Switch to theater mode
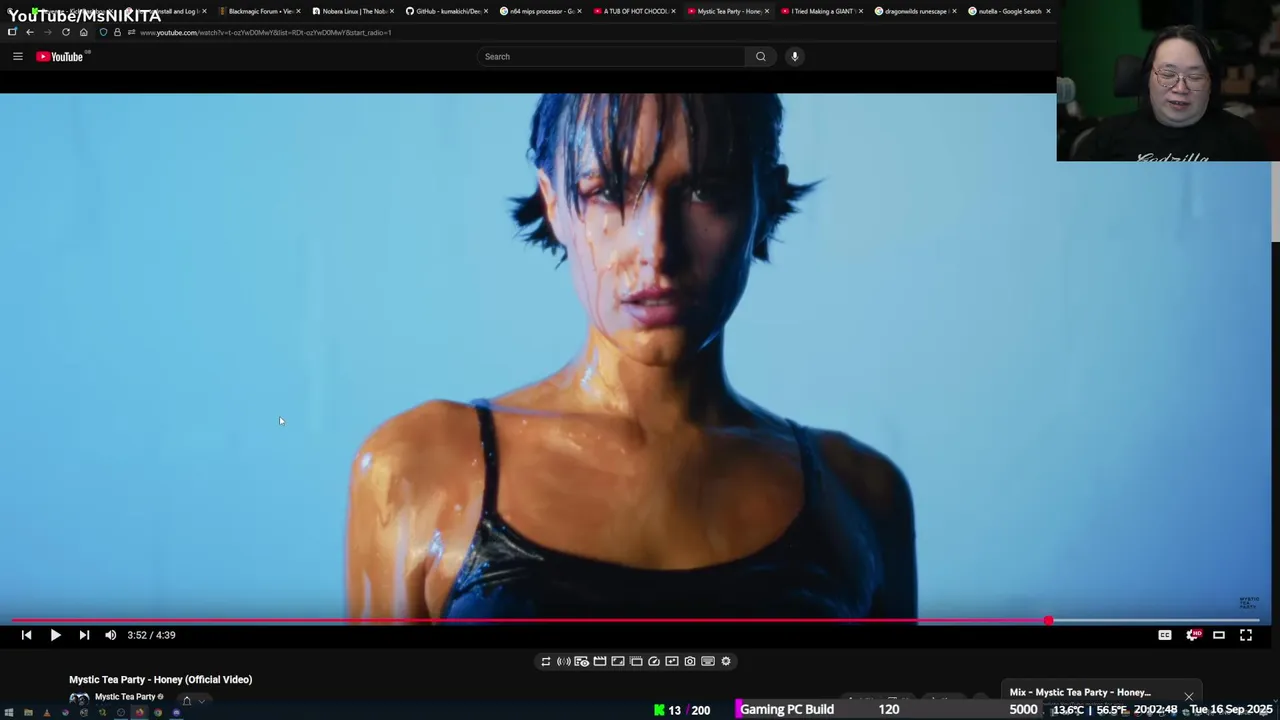The height and width of the screenshot is (720, 1280). click(x=1219, y=635)
